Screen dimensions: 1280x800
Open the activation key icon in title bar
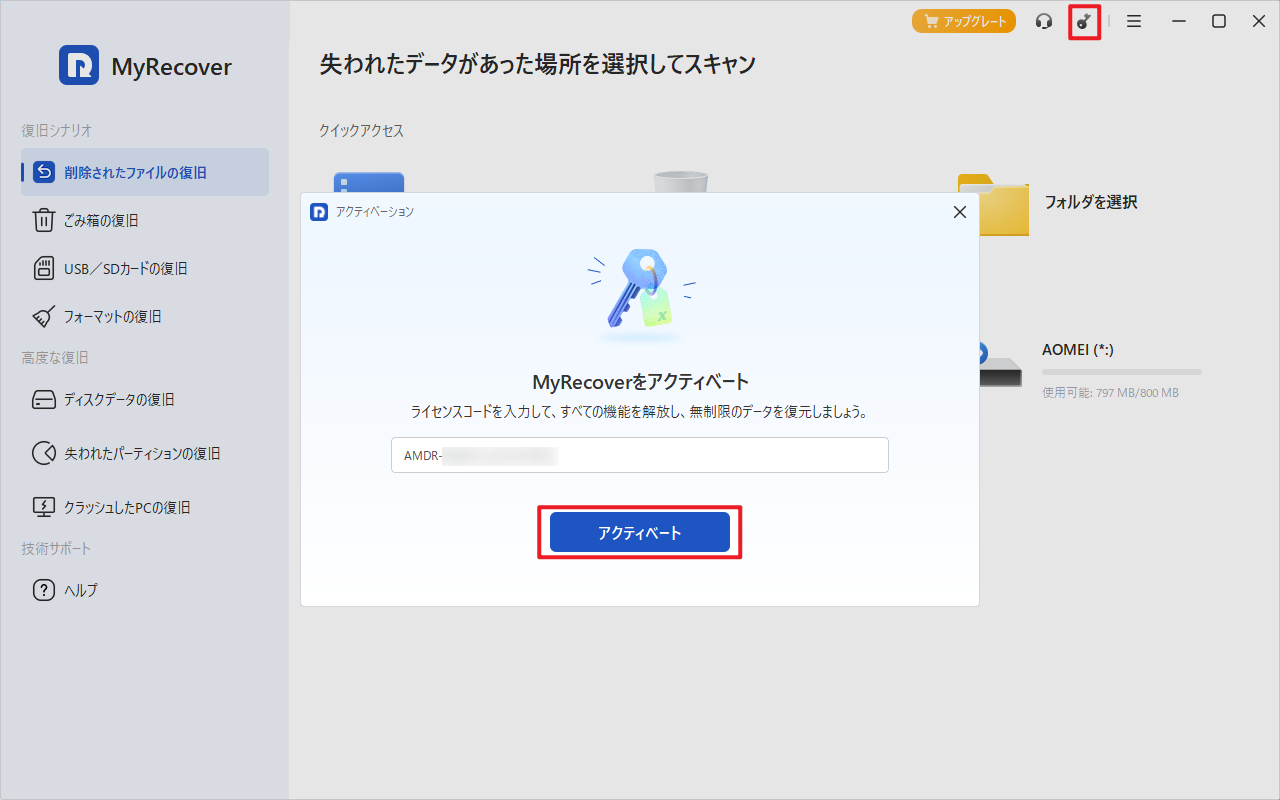pos(1084,21)
